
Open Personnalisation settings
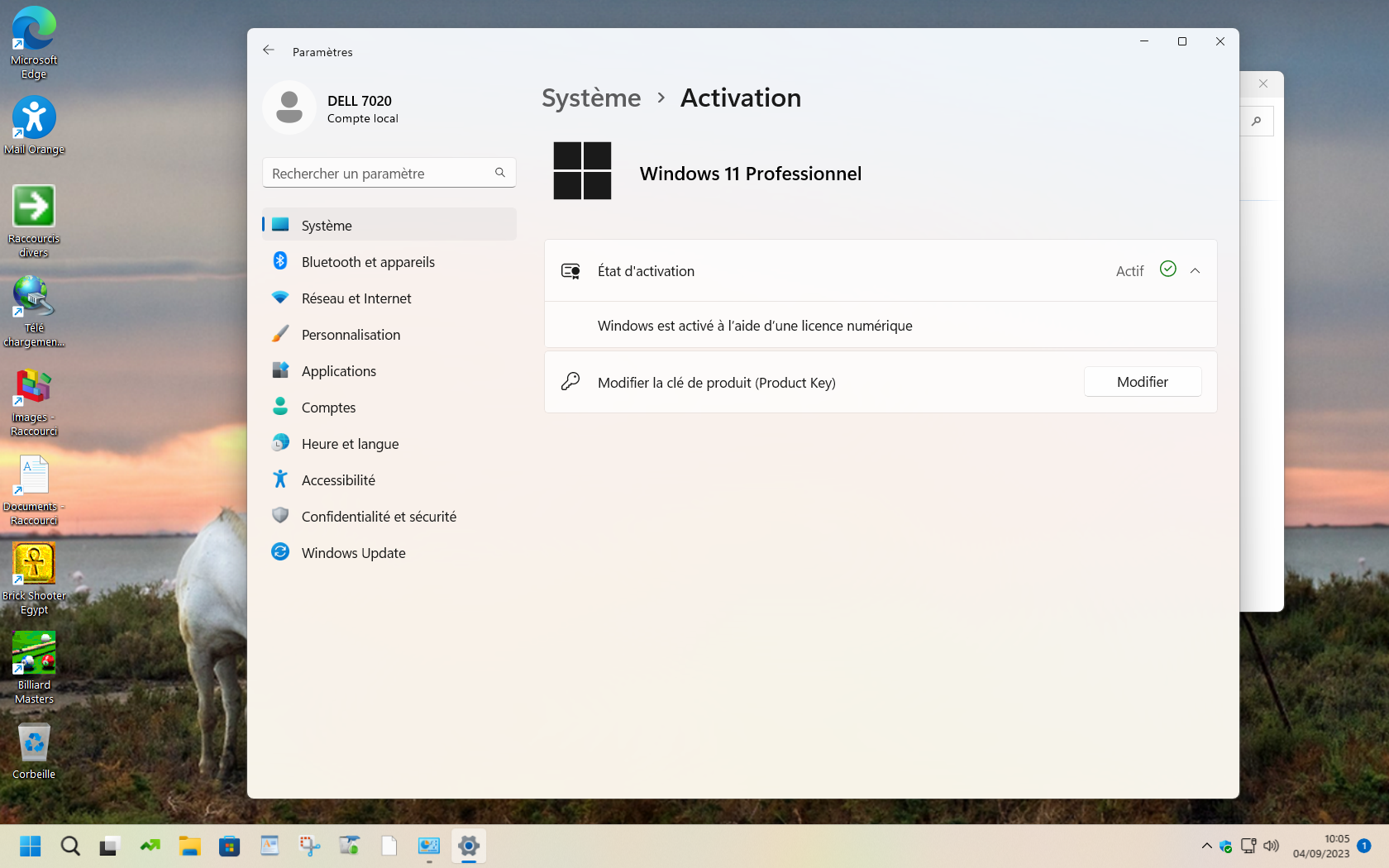[389, 334]
